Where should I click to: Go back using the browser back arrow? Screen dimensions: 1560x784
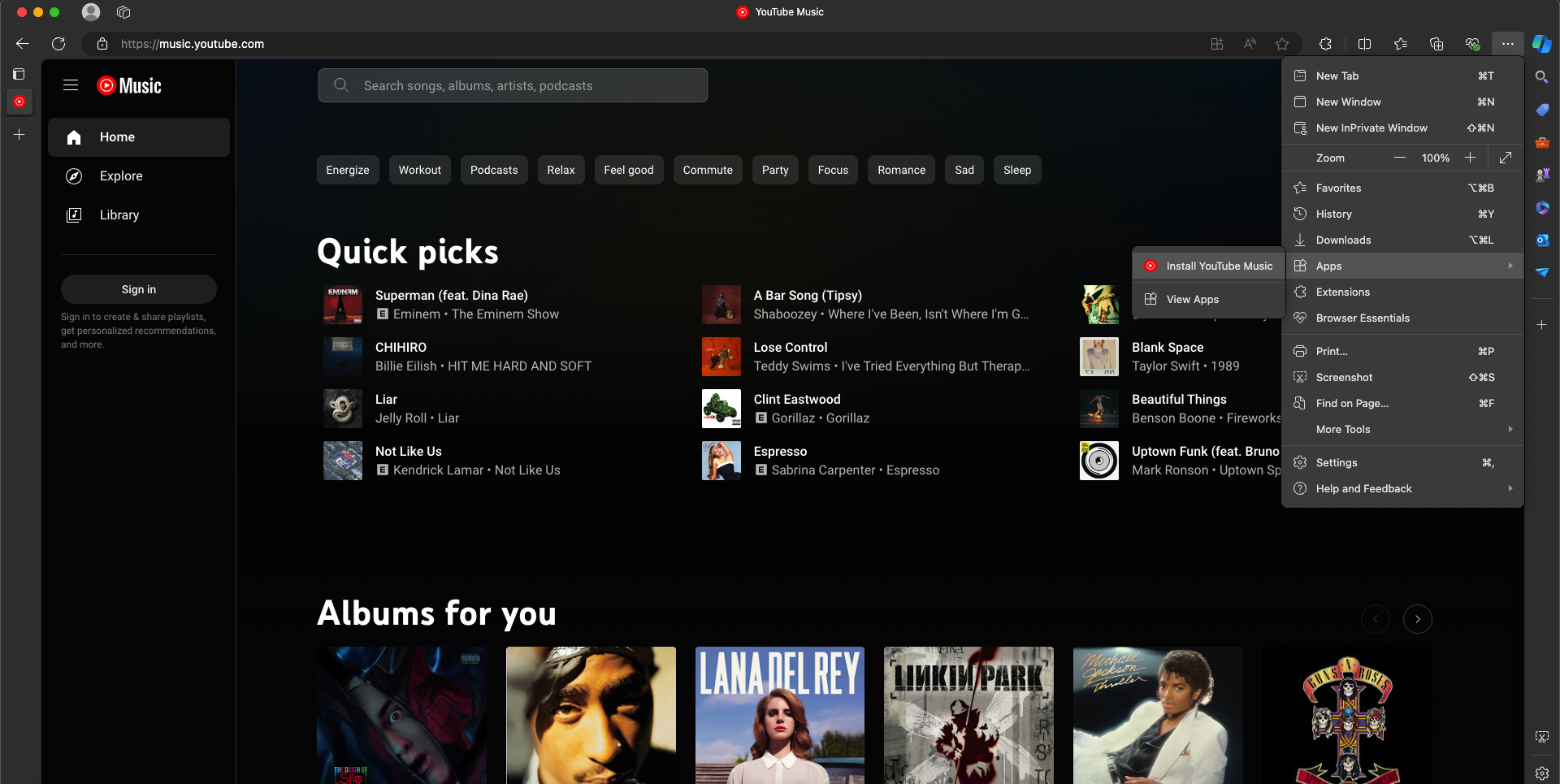click(23, 44)
